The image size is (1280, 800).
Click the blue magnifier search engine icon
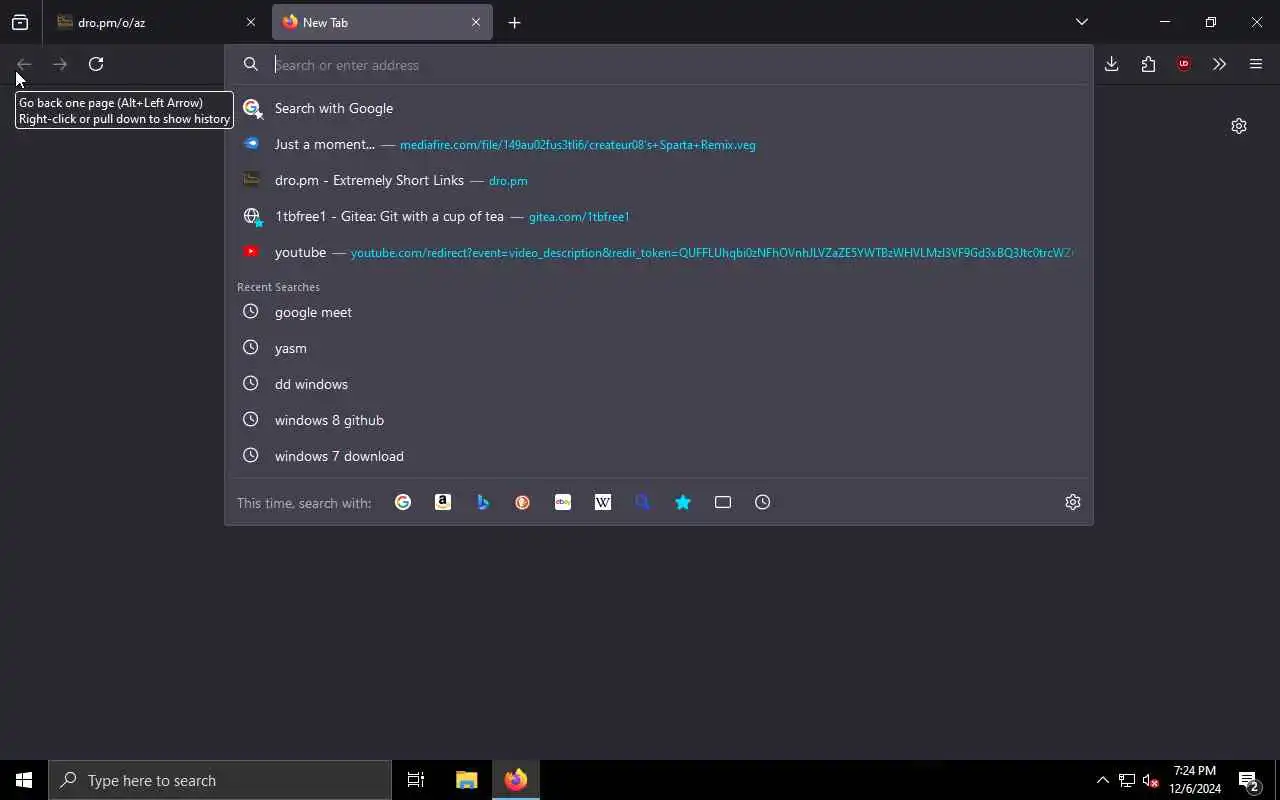pos(643,502)
